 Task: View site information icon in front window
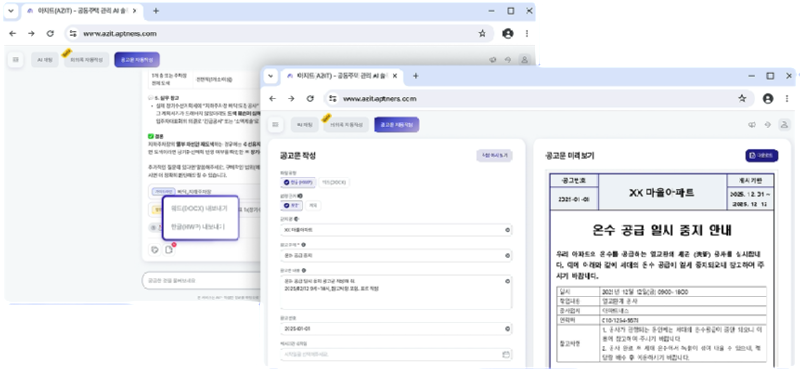click(x=333, y=99)
